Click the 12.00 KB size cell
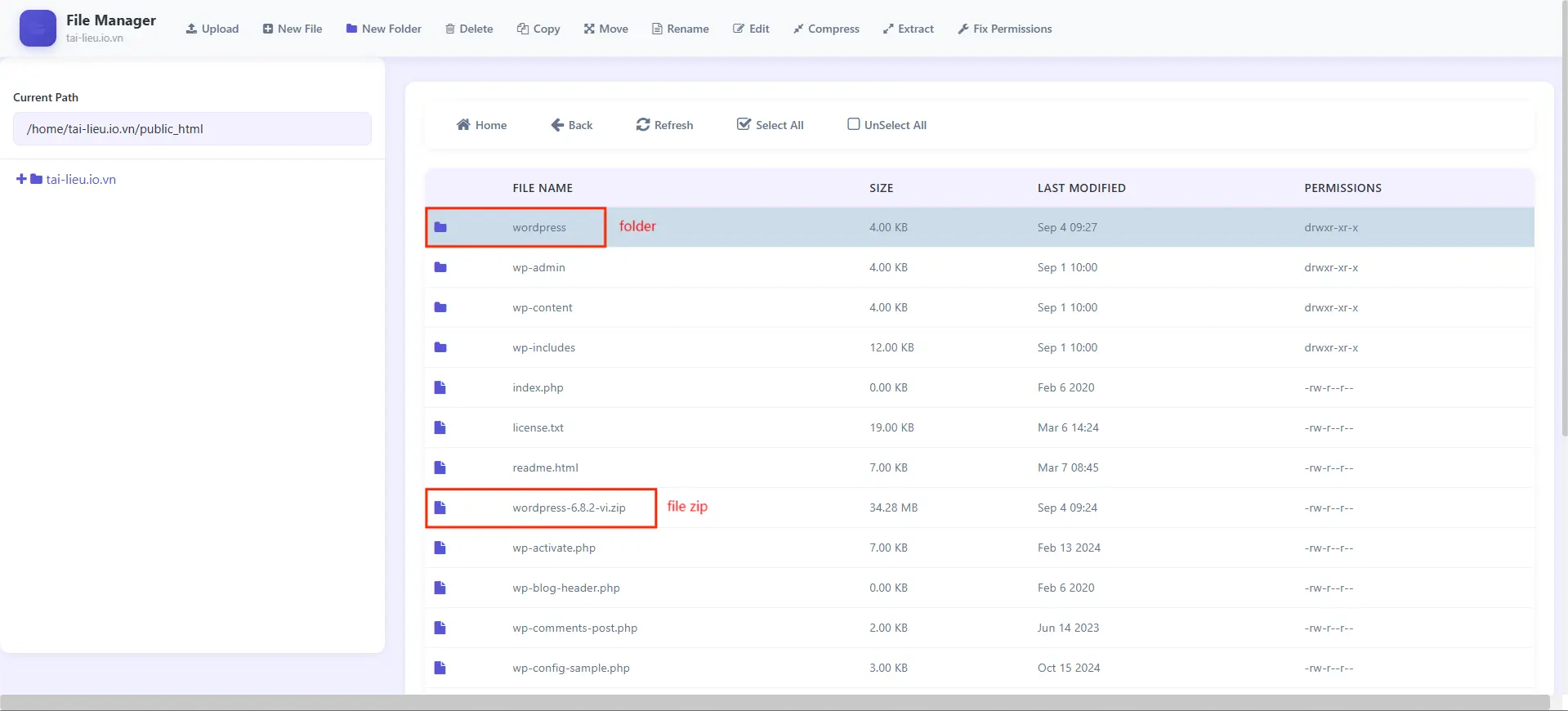This screenshot has width=1568, height=711. (x=891, y=347)
